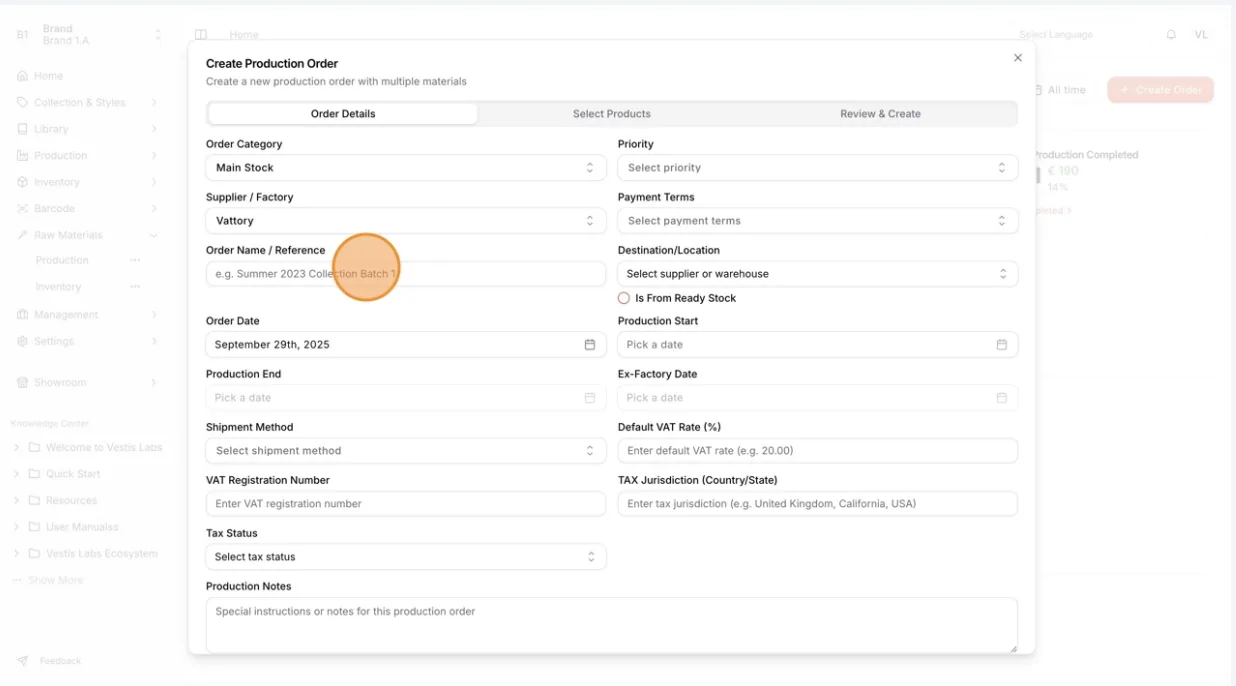Click the VL user avatar
Viewport: 1236px width, 686px height.
click(1201, 35)
